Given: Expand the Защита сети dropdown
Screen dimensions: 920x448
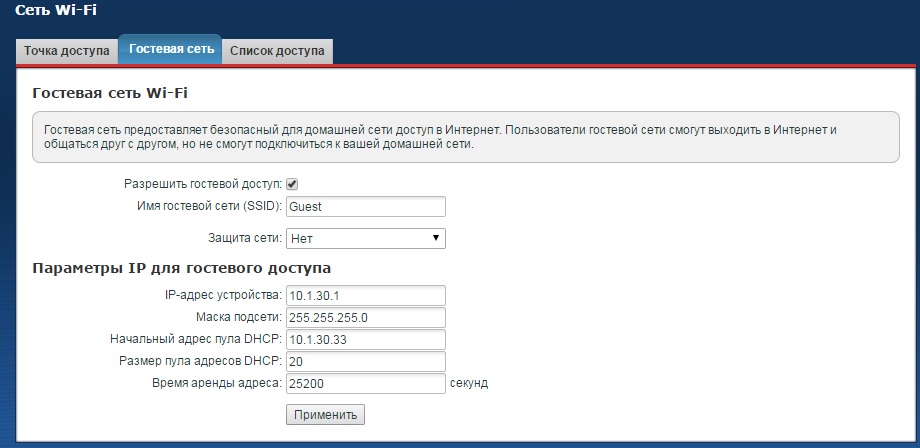Looking at the screenshot, I should point(365,238).
